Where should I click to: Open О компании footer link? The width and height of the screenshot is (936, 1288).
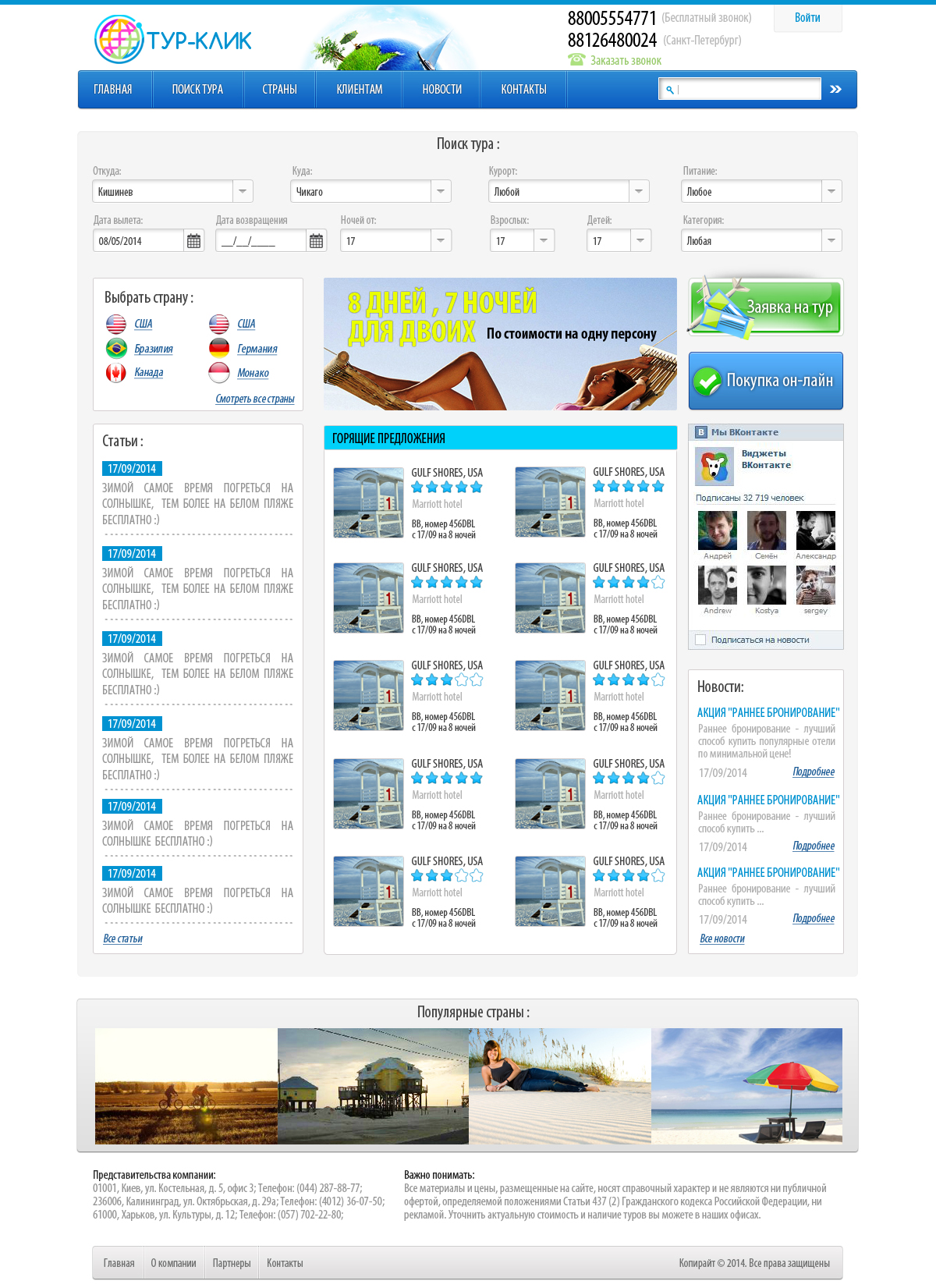tap(173, 1263)
